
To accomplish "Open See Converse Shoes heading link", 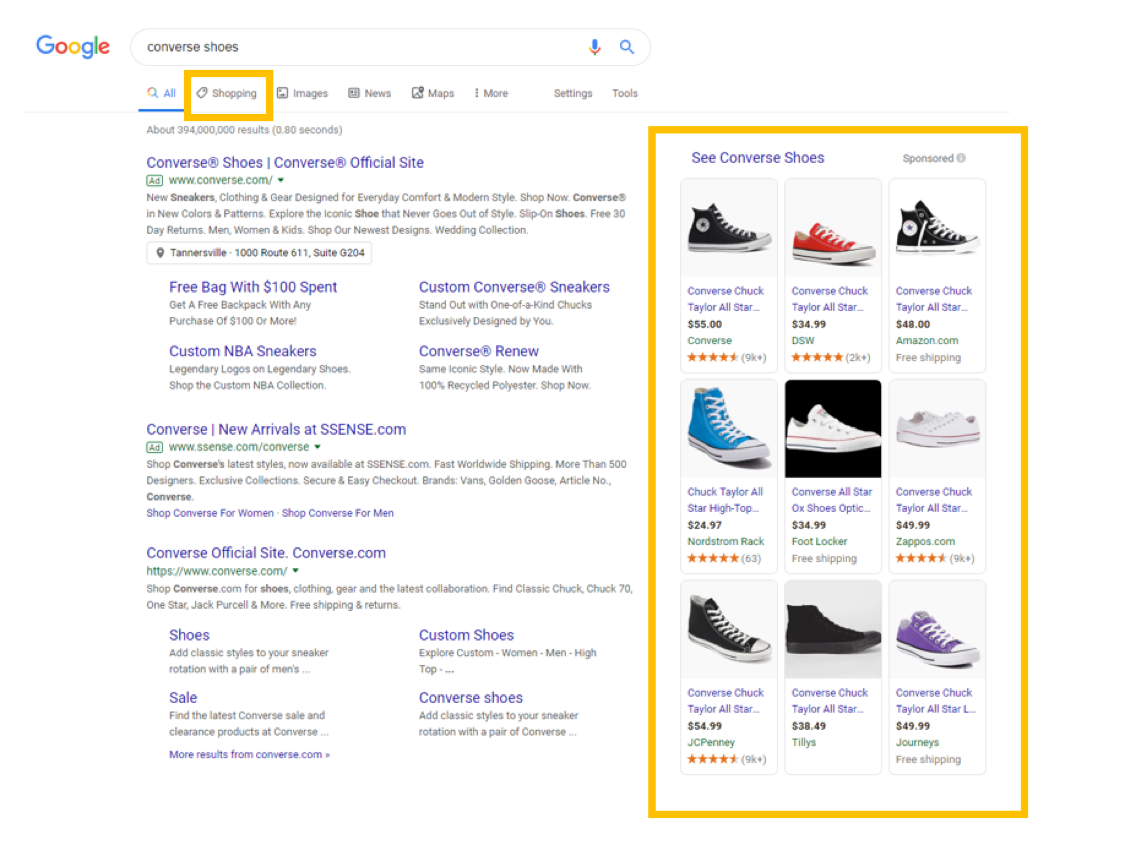I will pyautogui.click(x=758, y=158).
